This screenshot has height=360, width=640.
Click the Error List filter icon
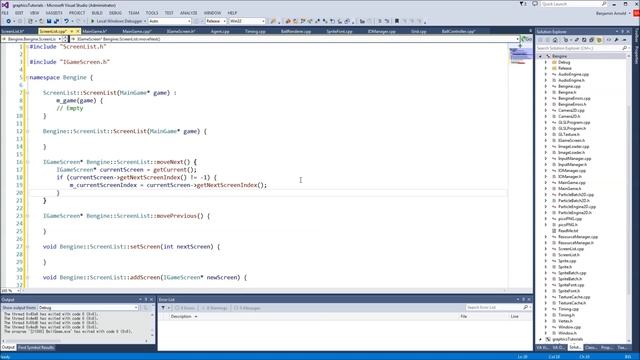[x=163, y=308]
